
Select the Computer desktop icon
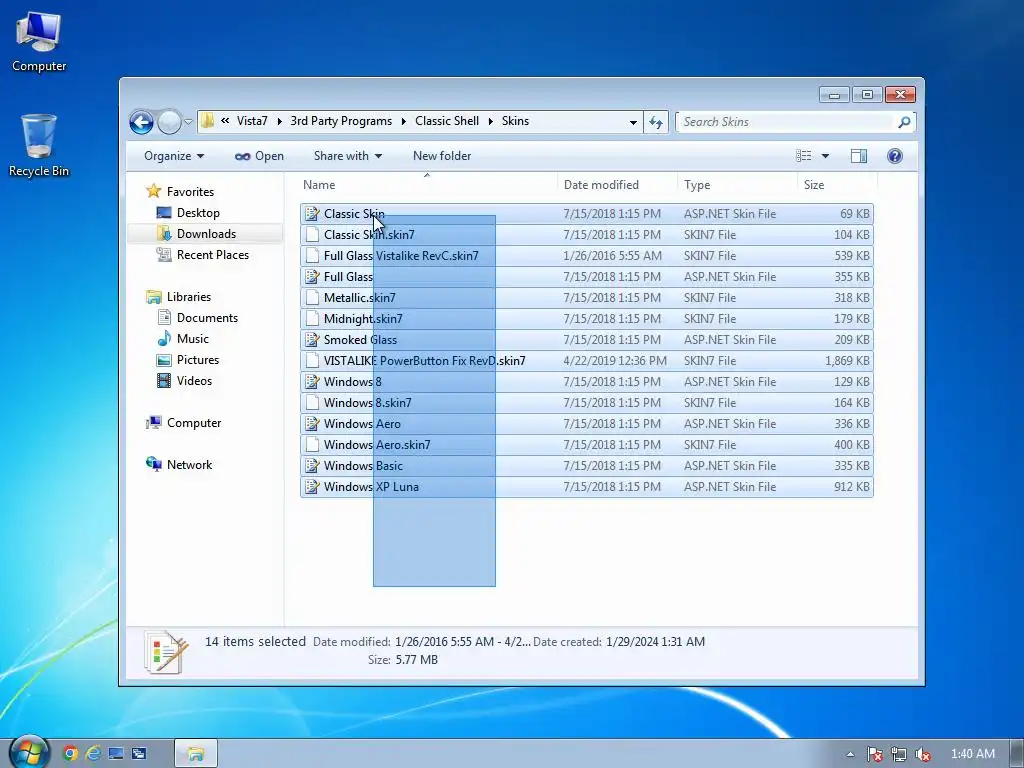(x=39, y=42)
